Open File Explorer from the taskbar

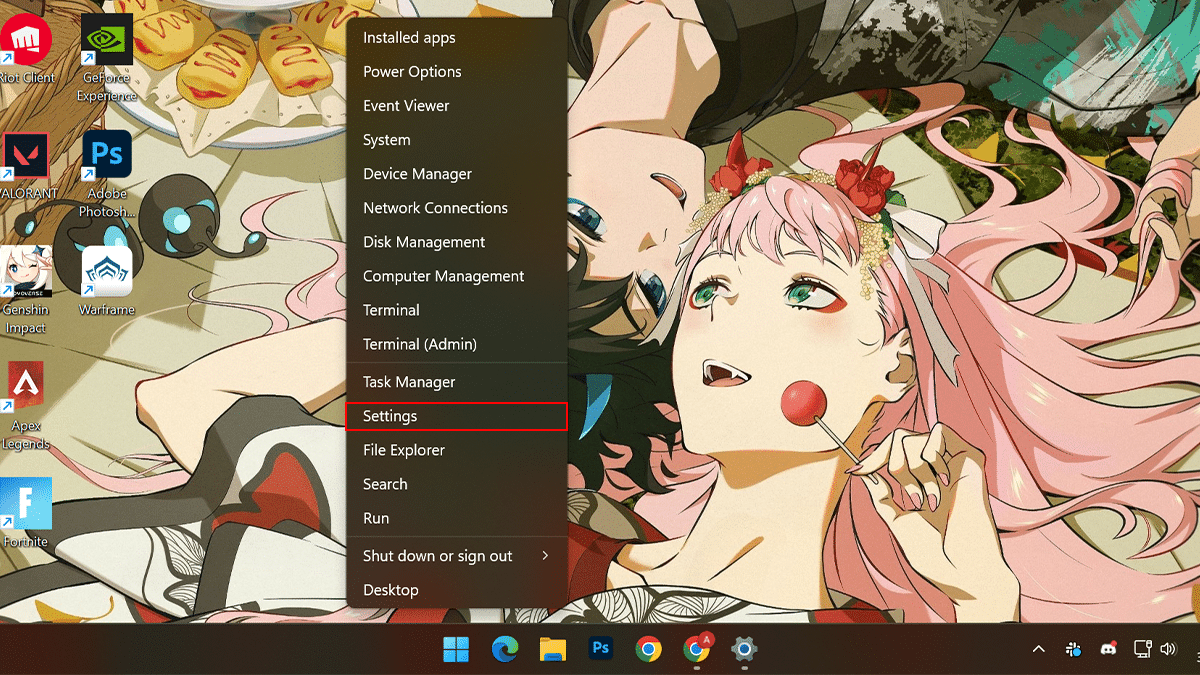point(553,649)
